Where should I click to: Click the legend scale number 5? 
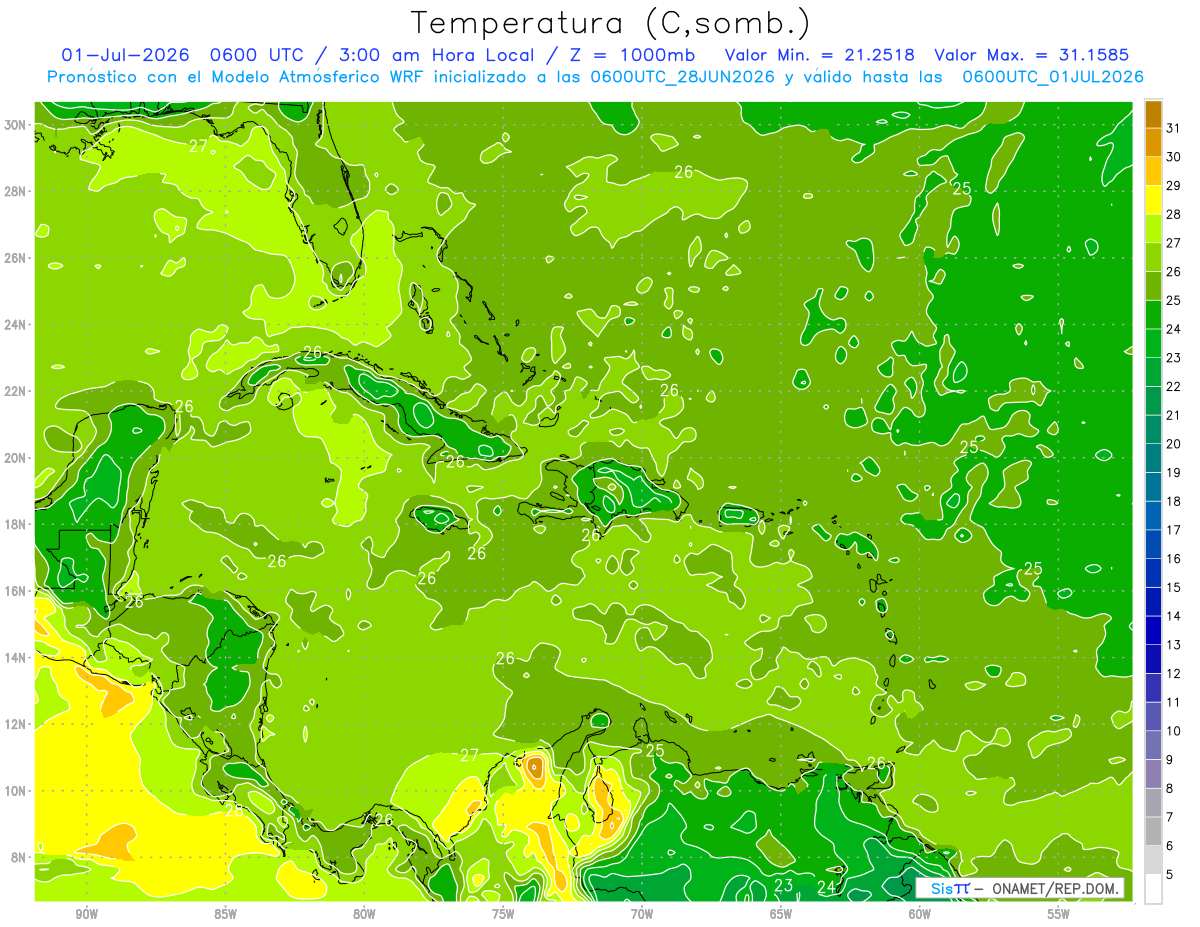[x=1170, y=874]
